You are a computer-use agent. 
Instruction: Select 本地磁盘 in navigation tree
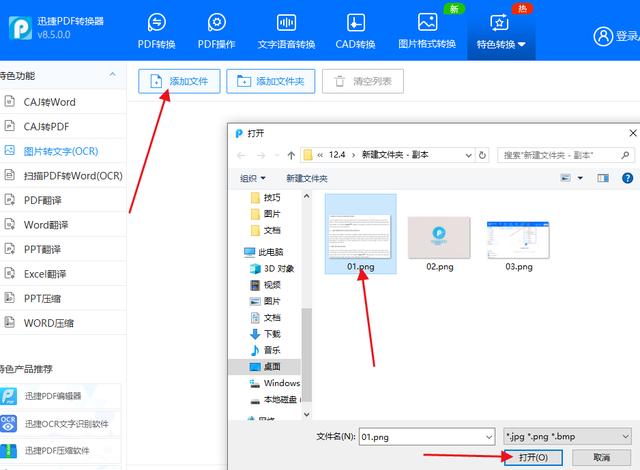coord(275,400)
